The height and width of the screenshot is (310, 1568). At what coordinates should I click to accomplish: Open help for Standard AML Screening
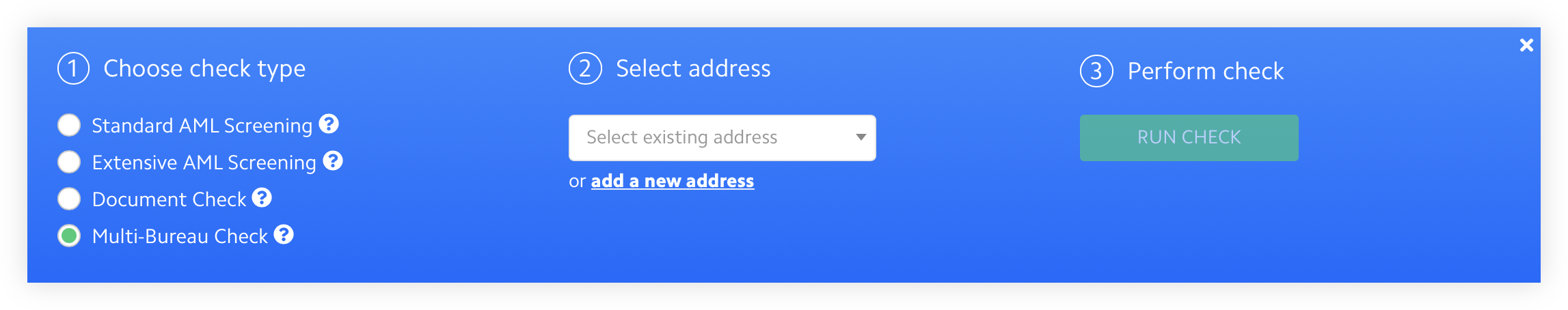(329, 124)
